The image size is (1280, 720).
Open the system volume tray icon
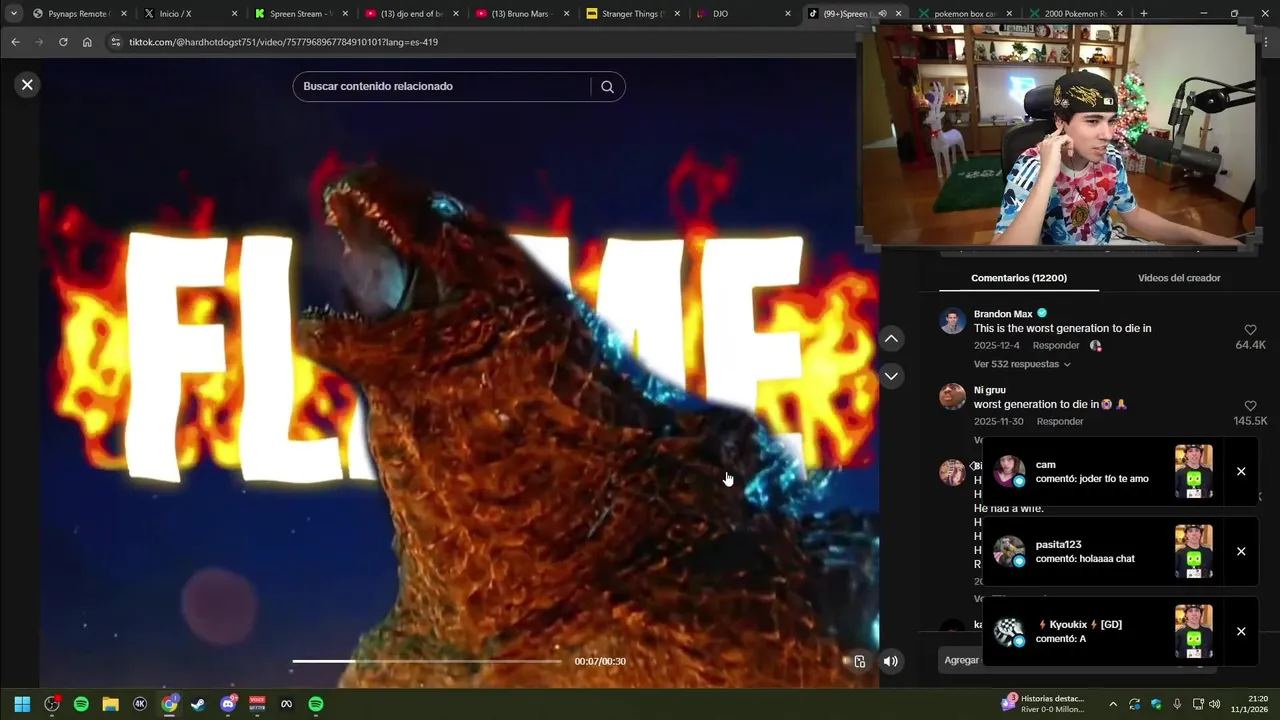pos(1215,704)
